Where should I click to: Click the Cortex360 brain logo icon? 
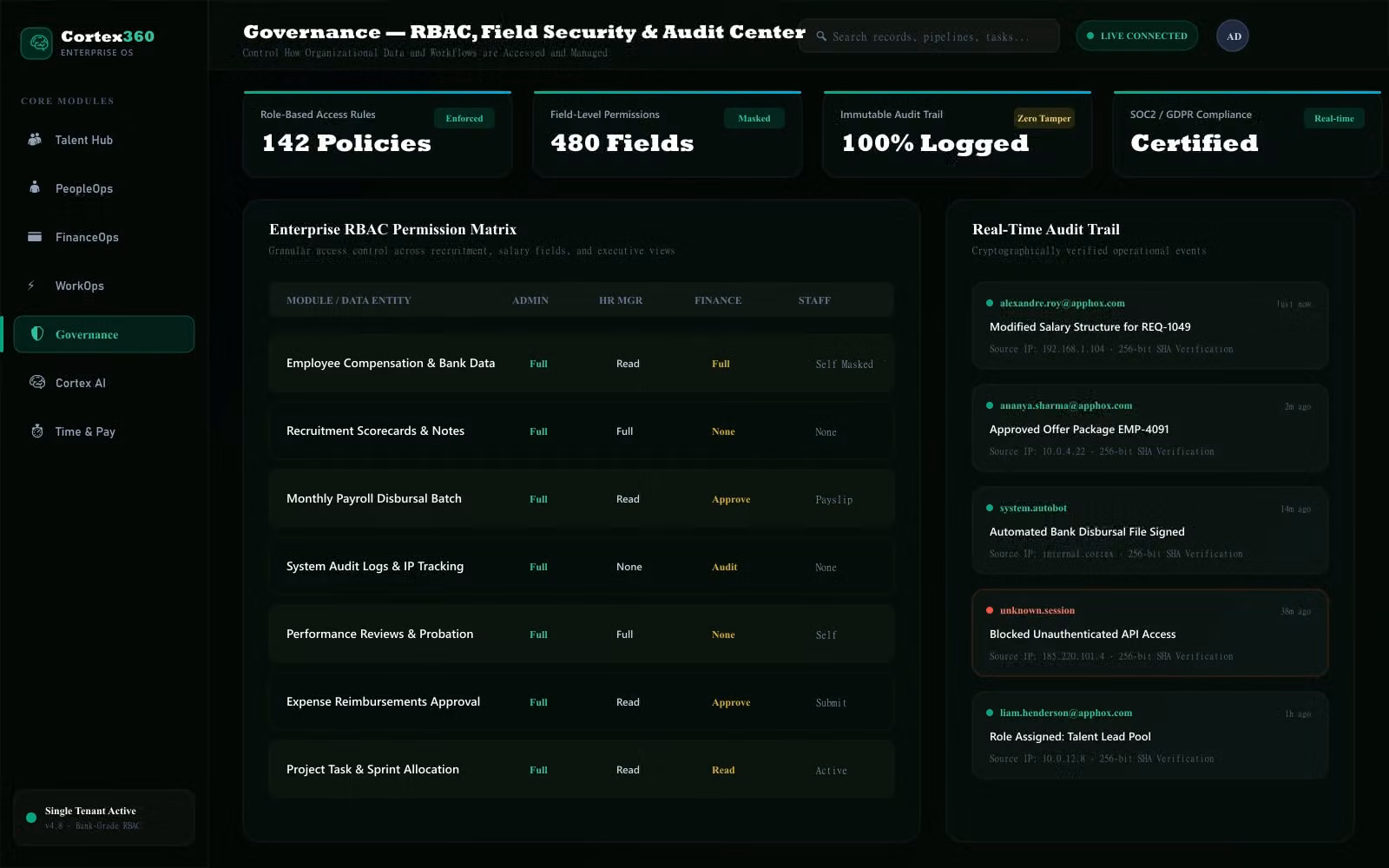36,43
